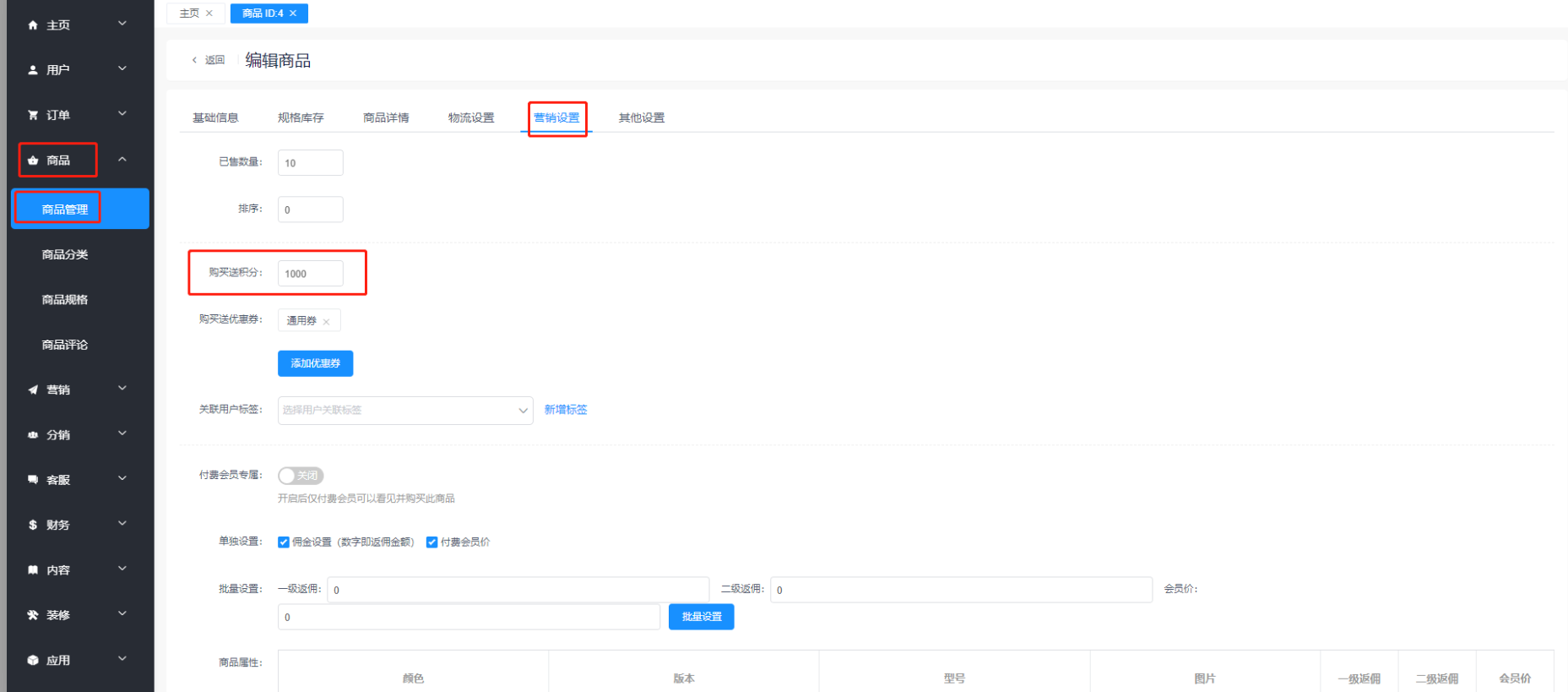Click the home icon in sidebar
The width and height of the screenshot is (1568, 692).
point(33,25)
